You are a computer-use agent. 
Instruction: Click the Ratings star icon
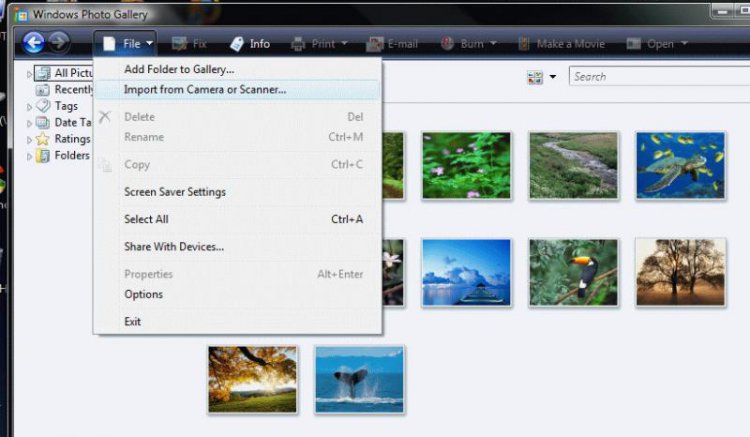[x=43, y=139]
